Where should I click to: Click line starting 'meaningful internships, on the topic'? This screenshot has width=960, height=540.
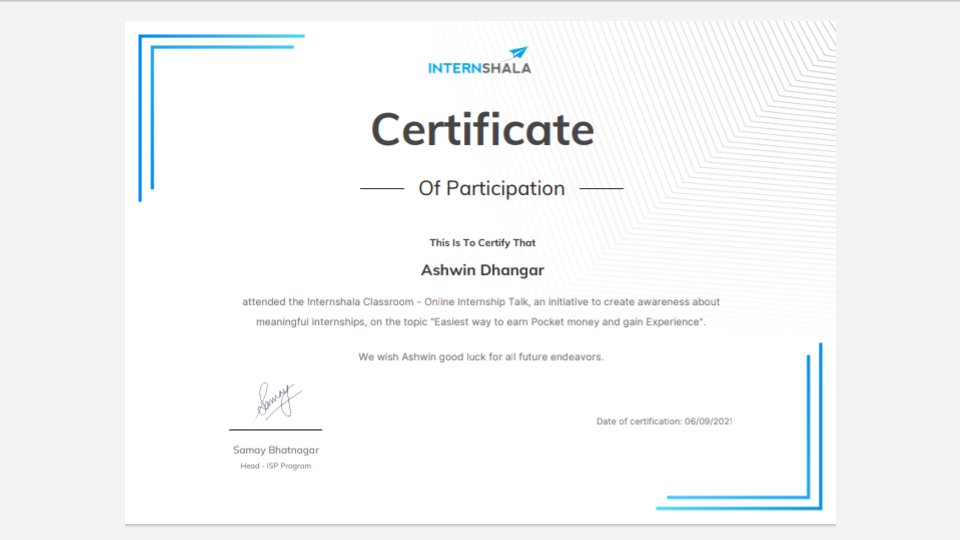481,322
